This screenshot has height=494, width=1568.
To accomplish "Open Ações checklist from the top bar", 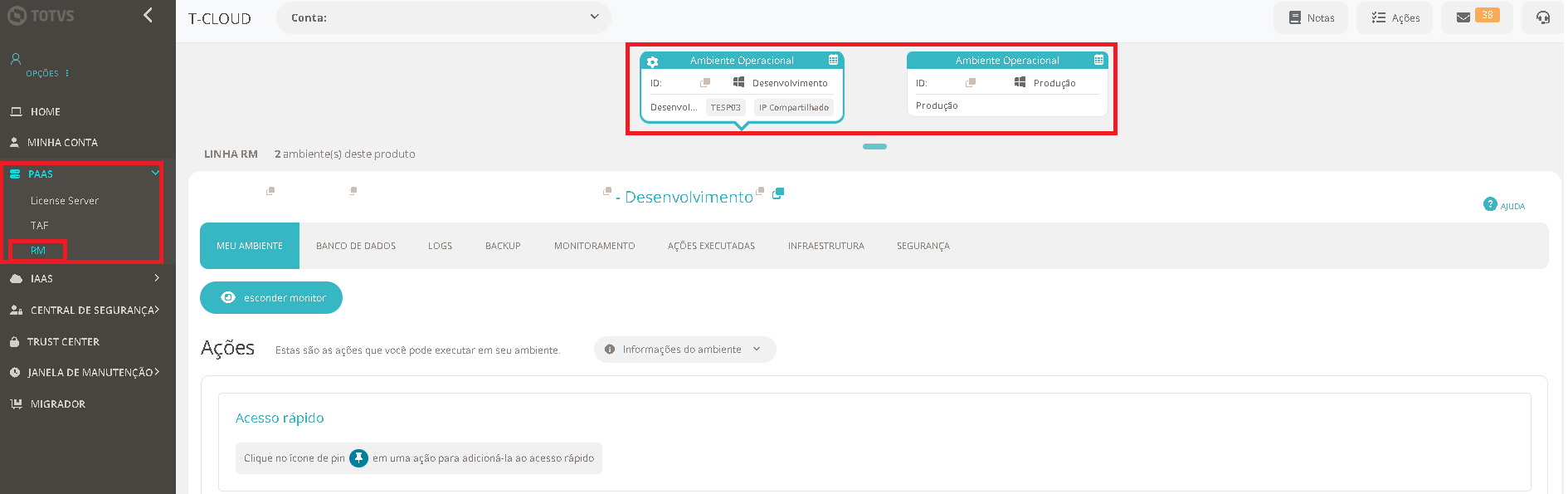I will coord(1395,17).
